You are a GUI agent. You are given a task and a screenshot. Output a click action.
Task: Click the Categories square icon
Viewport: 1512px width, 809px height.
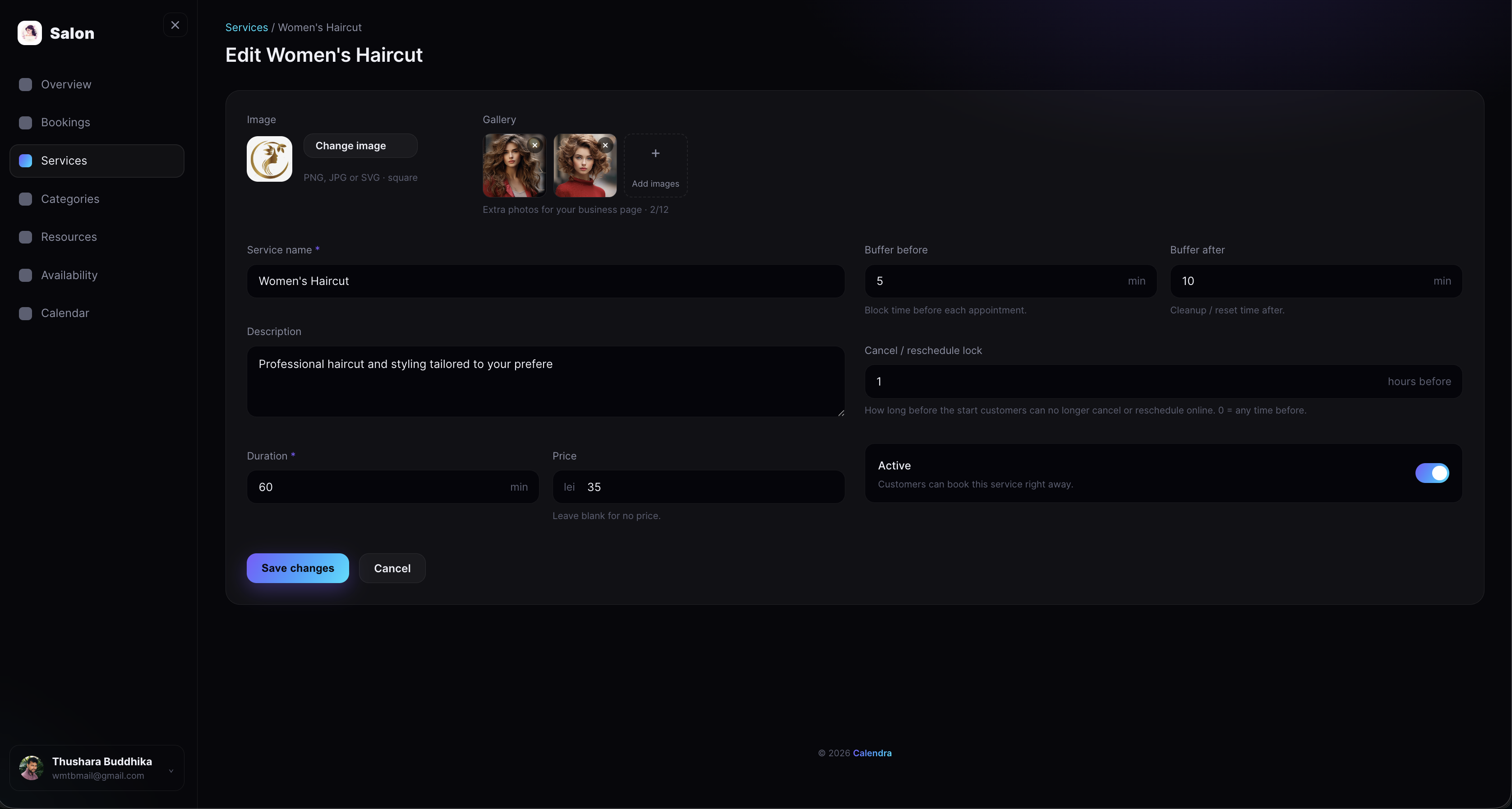click(x=25, y=199)
